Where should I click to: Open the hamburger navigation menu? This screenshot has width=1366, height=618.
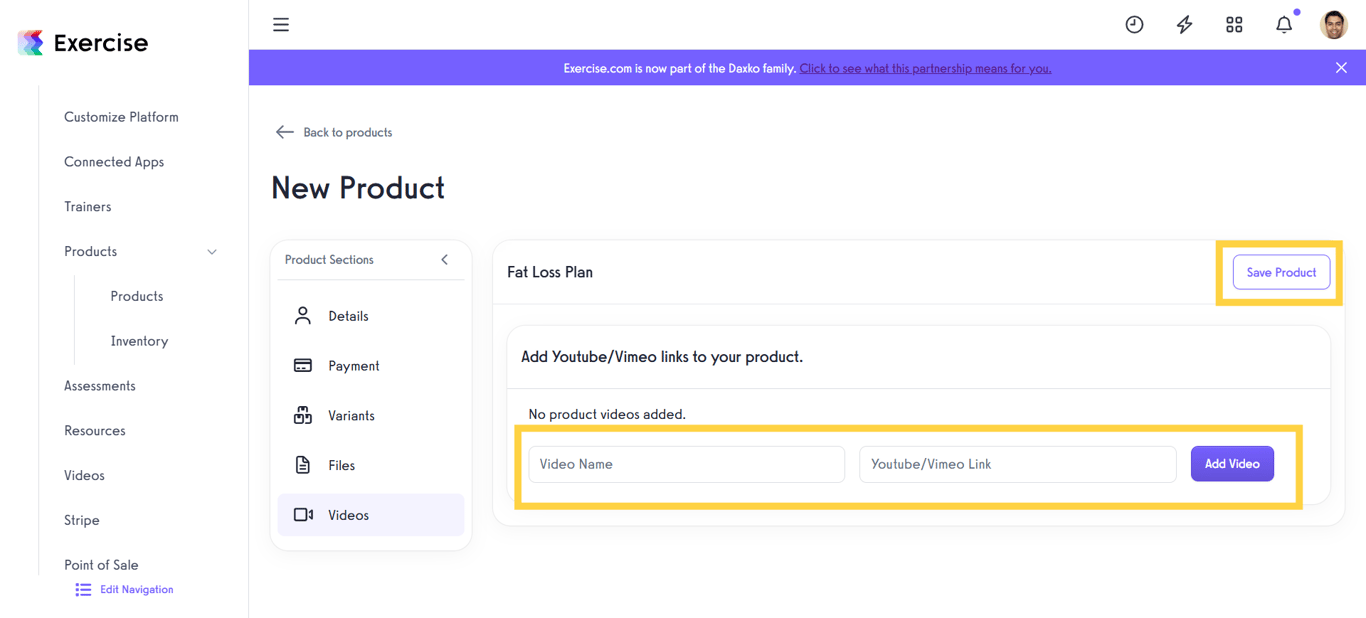[x=280, y=24]
